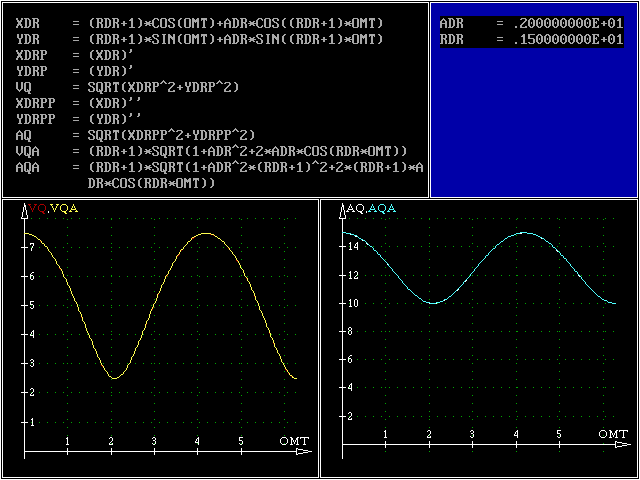This screenshot has height=480, width=640.
Task: Click the yellow VQA legend label
Action: [64, 209]
